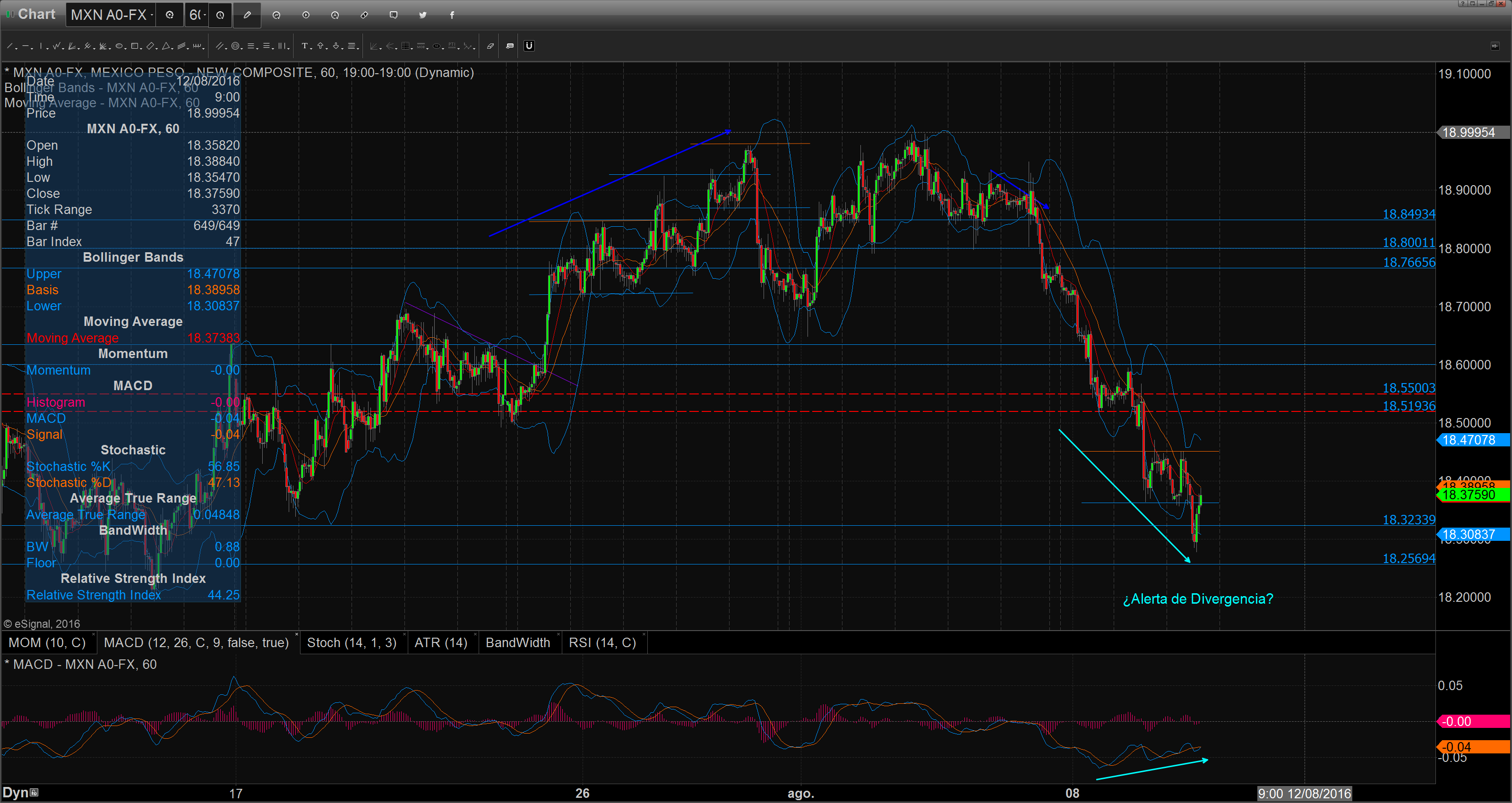Select the vertical line tool
1512x803 pixels.
[x=41, y=46]
